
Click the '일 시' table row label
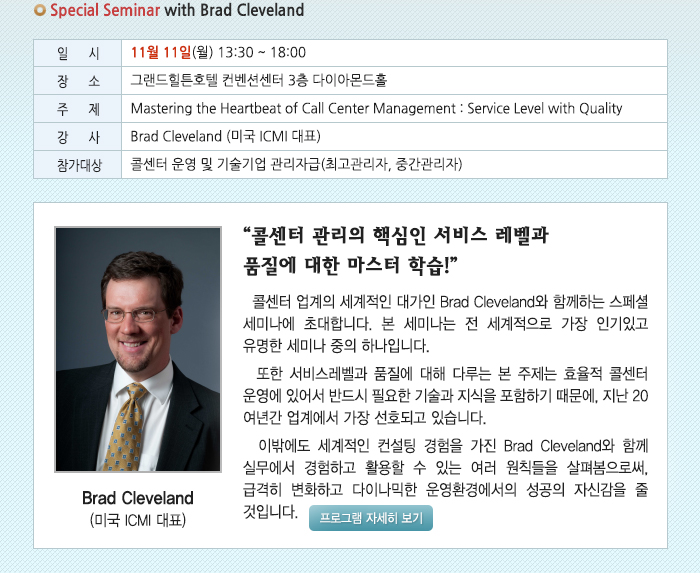point(78,53)
